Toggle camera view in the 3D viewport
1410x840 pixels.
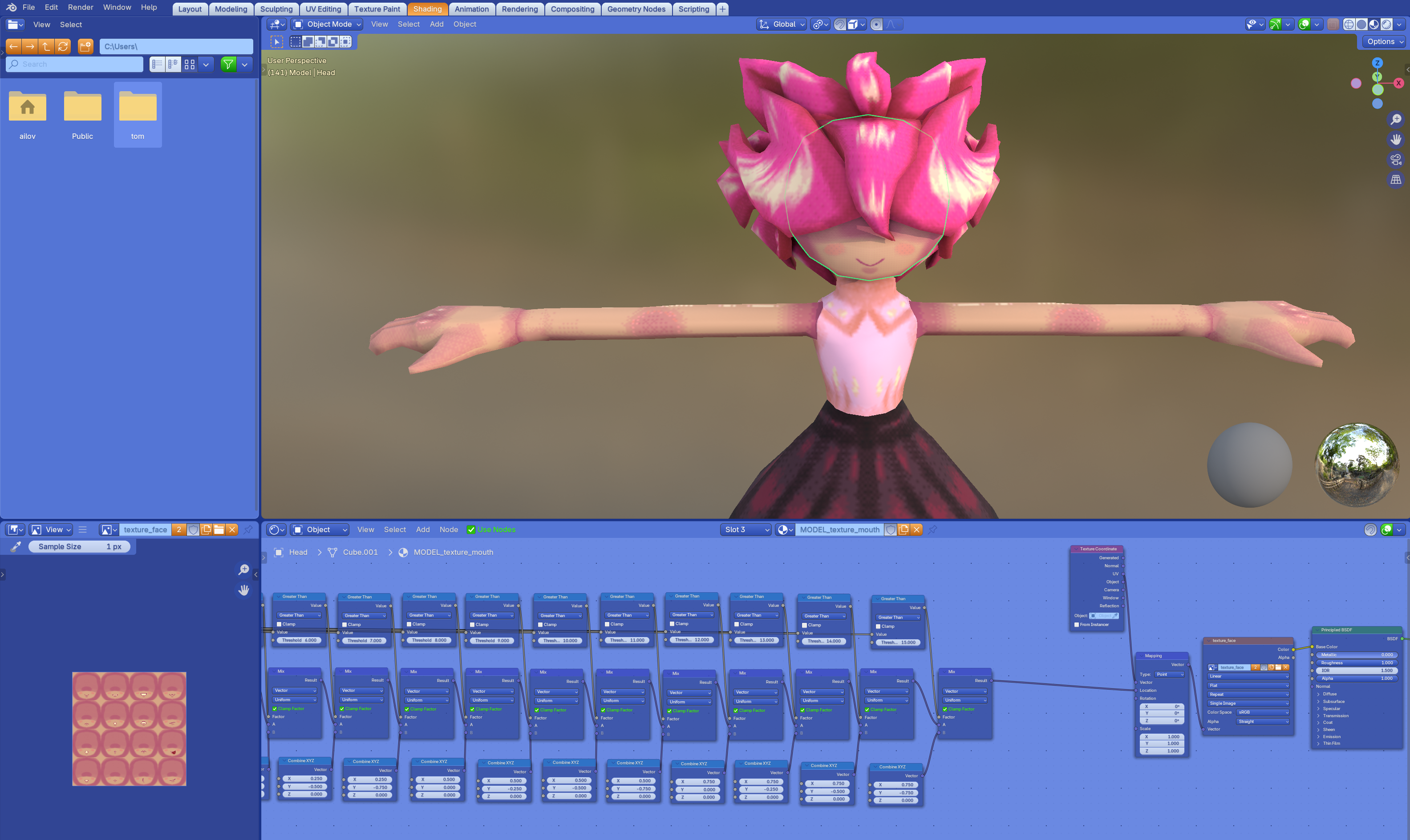click(x=1396, y=159)
